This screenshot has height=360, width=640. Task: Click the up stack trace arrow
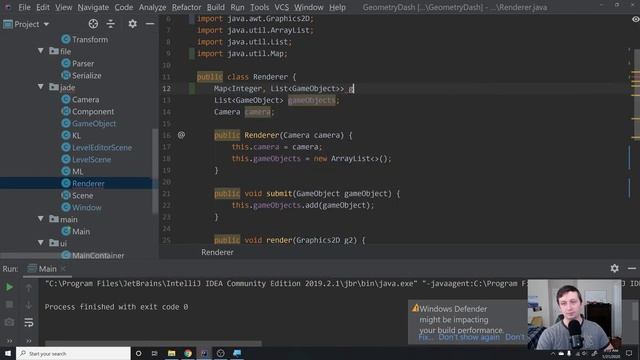(29, 287)
